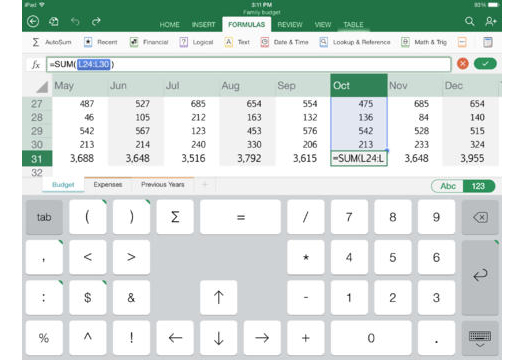
Task: Tap the equals key
Action: 240,217
